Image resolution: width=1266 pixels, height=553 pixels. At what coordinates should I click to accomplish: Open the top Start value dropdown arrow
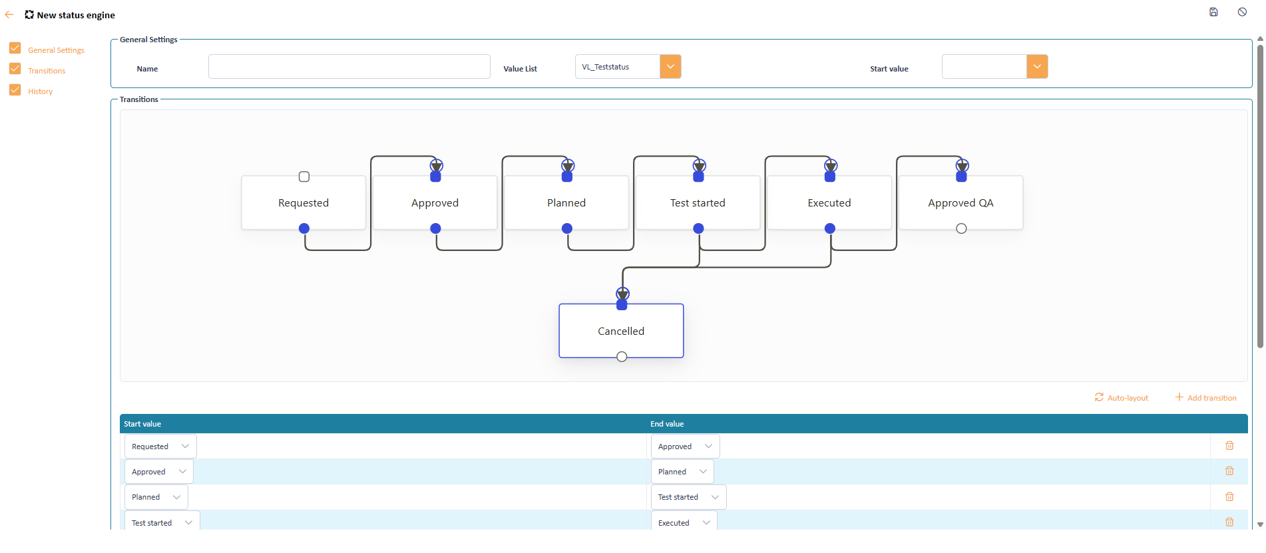(x=1037, y=67)
